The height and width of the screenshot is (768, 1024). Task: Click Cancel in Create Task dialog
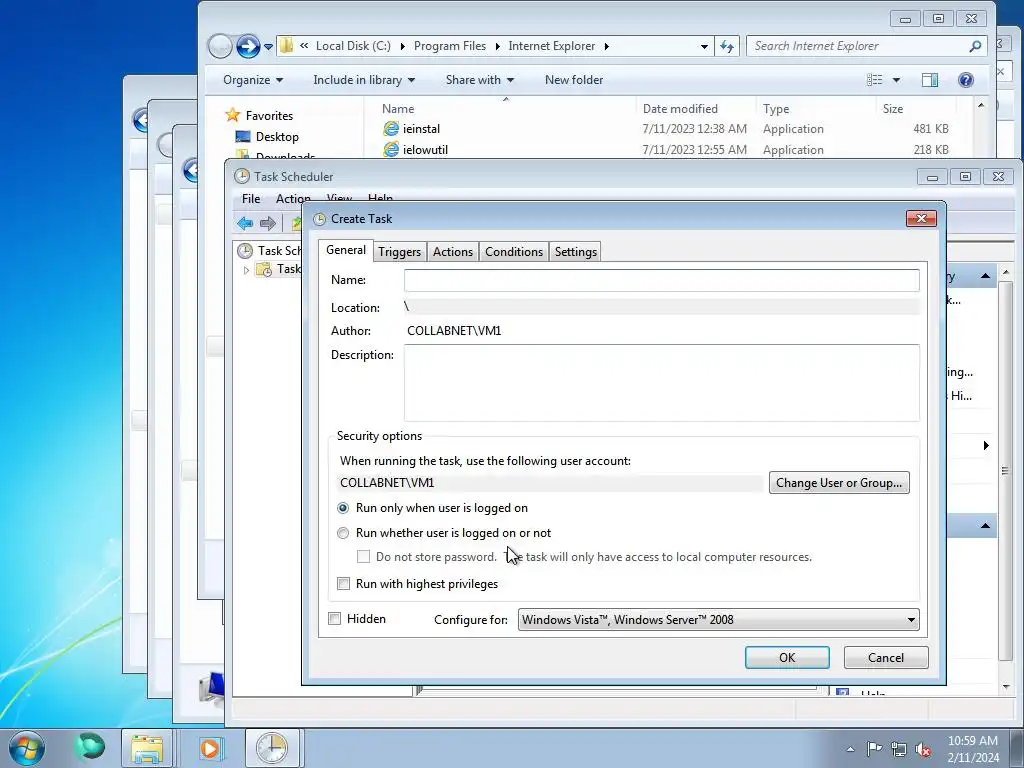point(886,658)
